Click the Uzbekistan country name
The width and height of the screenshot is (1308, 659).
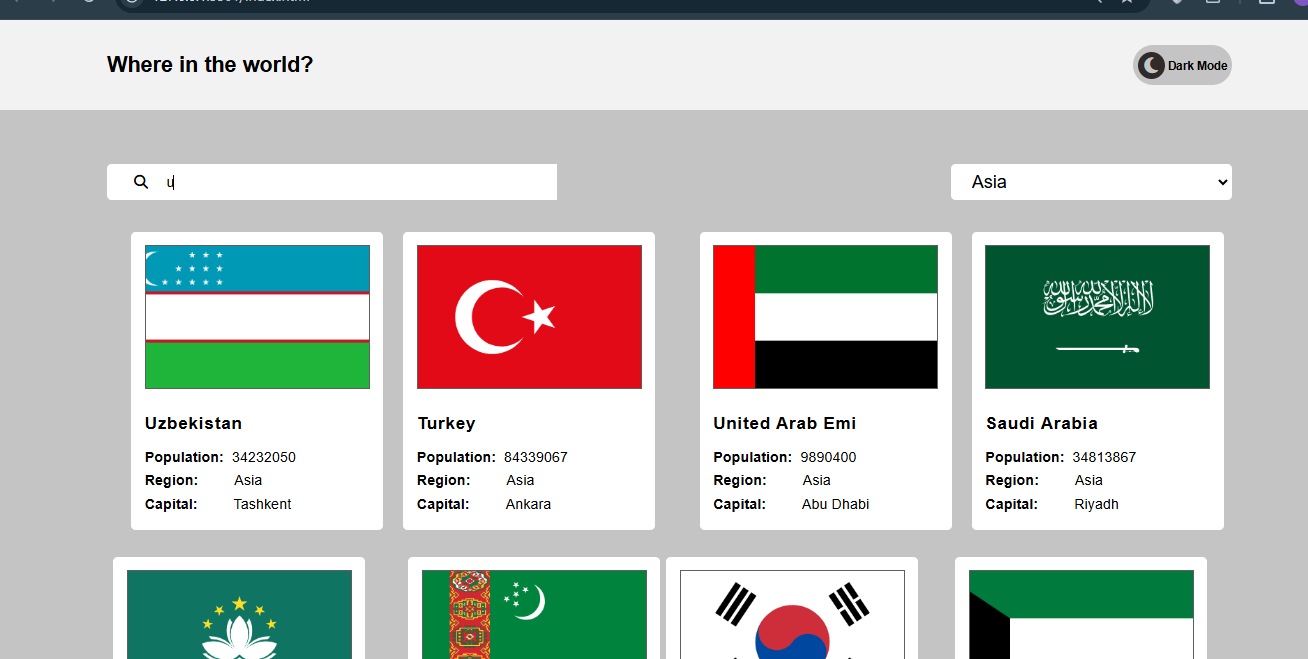[x=193, y=423]
